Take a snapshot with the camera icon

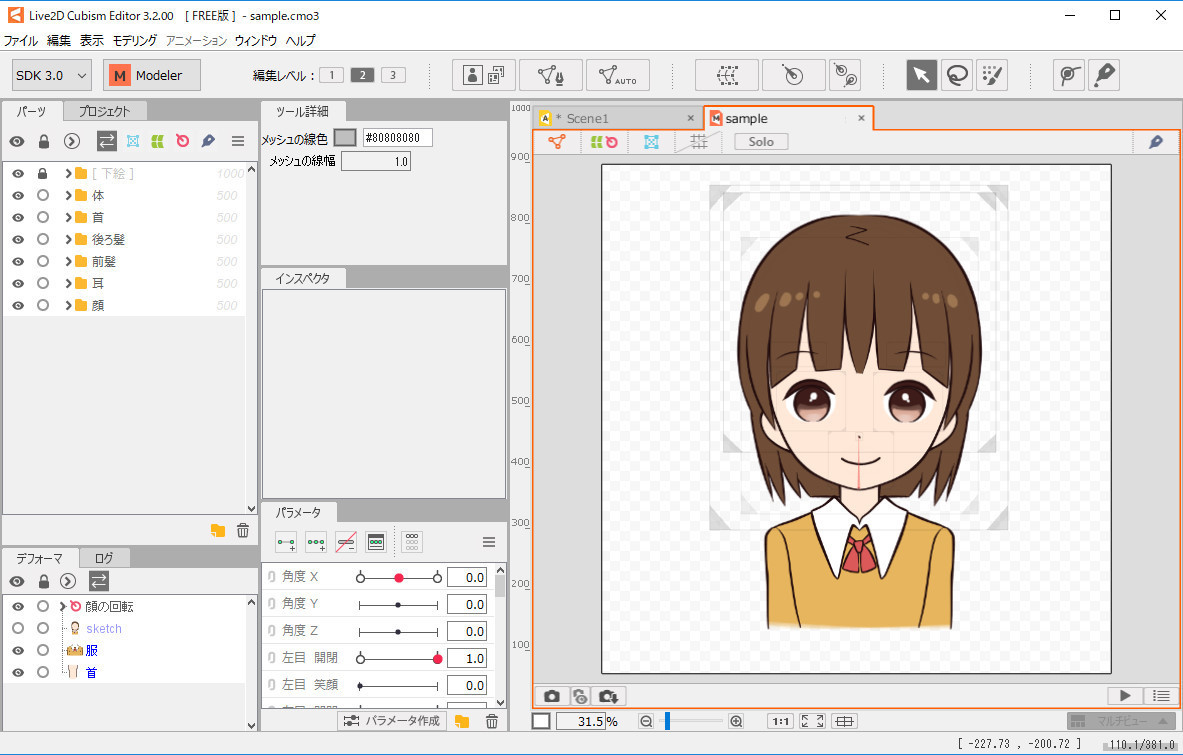pos(551,696)
